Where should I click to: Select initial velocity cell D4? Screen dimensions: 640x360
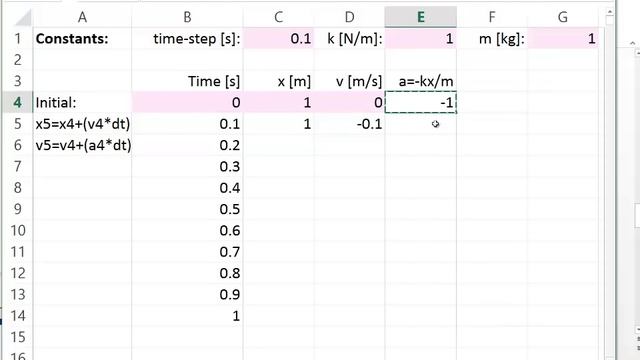pos(349,102)
